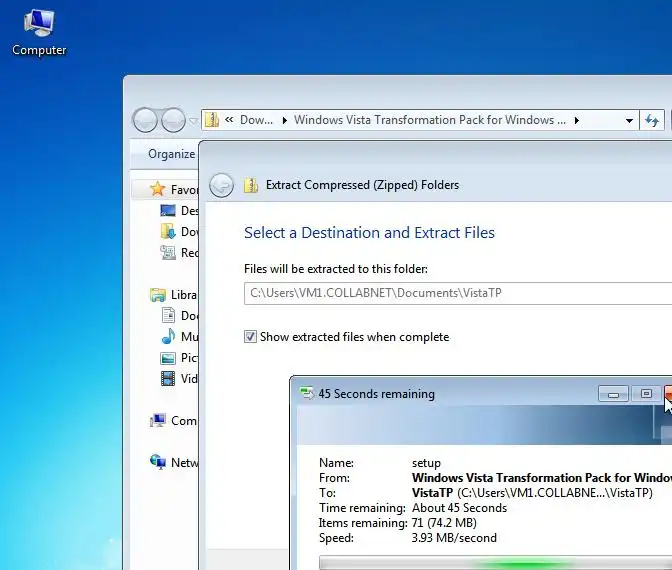Click the Favorites star icon in sidebar
This screenshot has width=672, height=570.
tap(158, 189)
